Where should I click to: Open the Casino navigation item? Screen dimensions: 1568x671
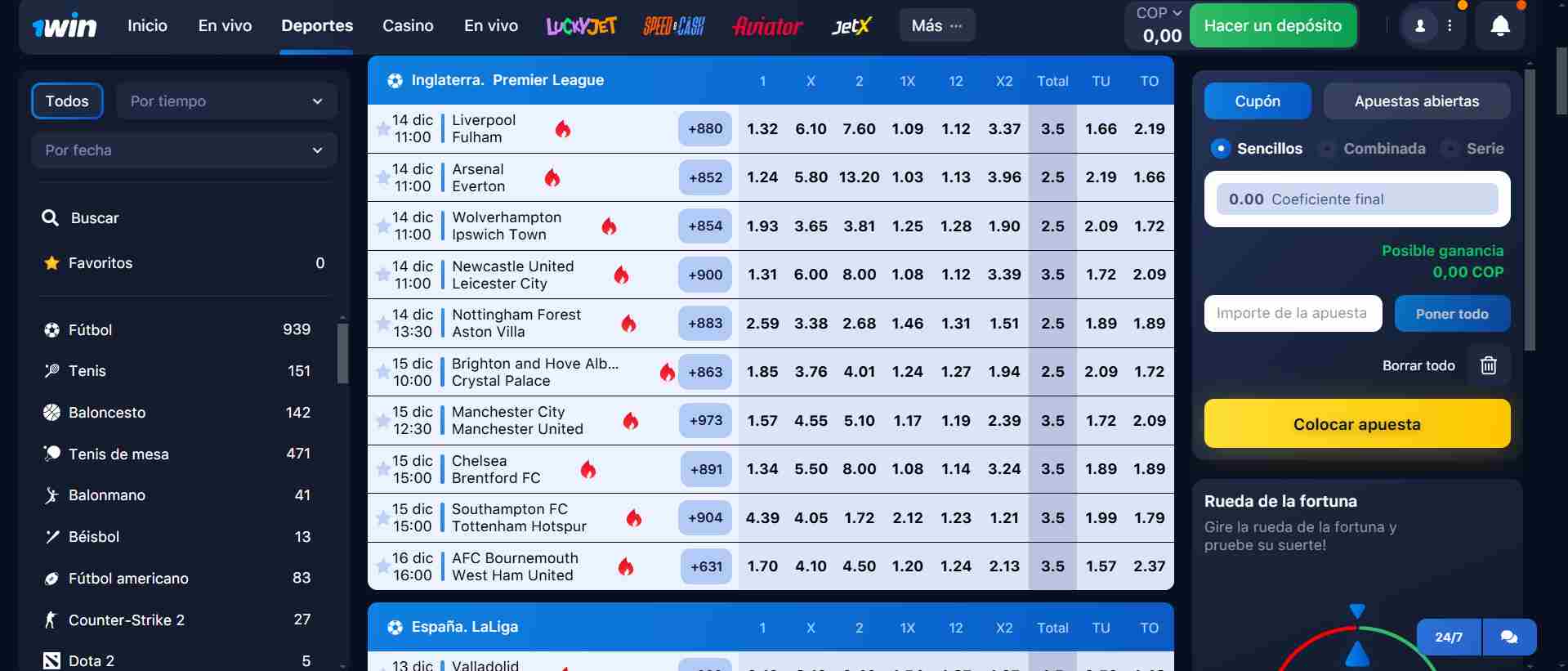coord(408,26)
